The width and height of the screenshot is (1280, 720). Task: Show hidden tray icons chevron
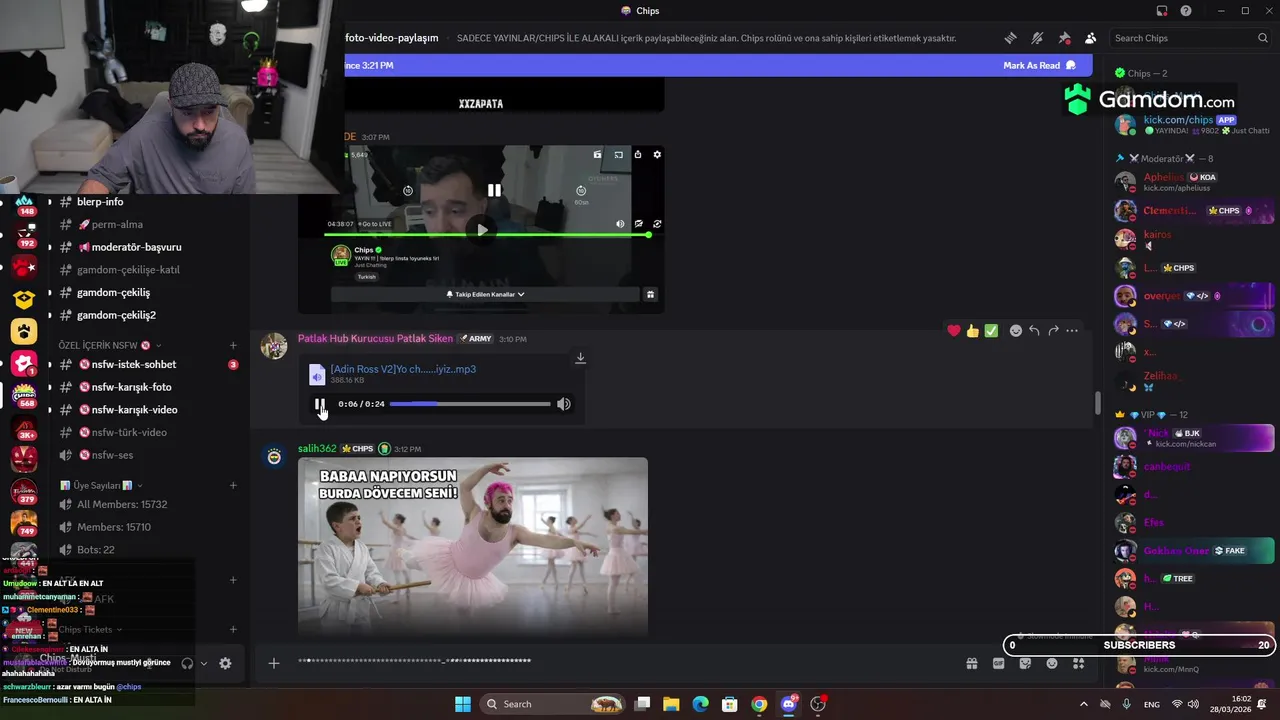coord(1083,704)
